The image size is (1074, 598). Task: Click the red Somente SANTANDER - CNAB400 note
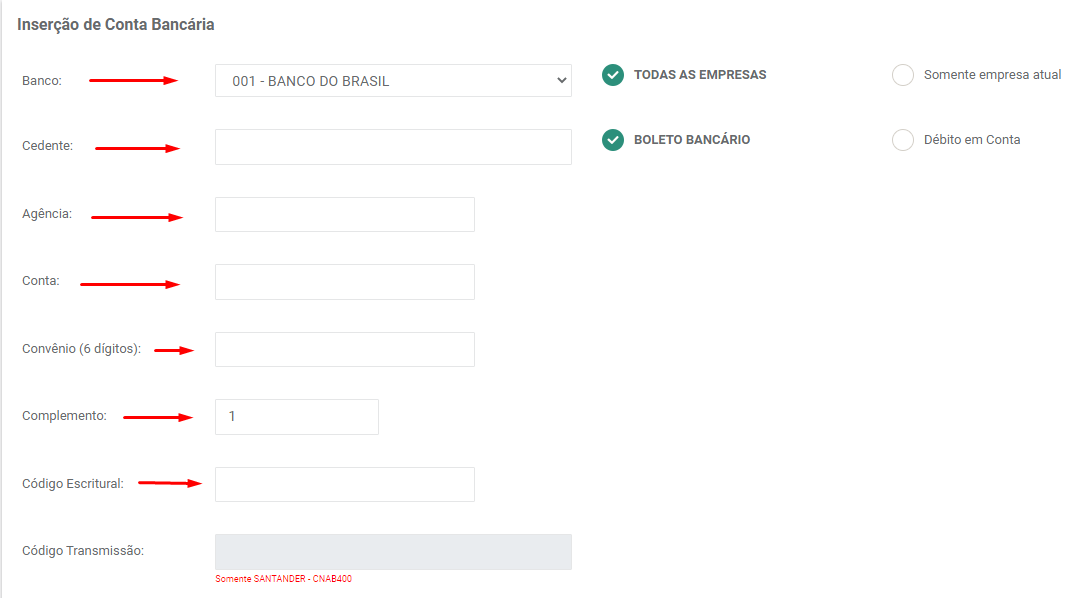click(284, 579)
